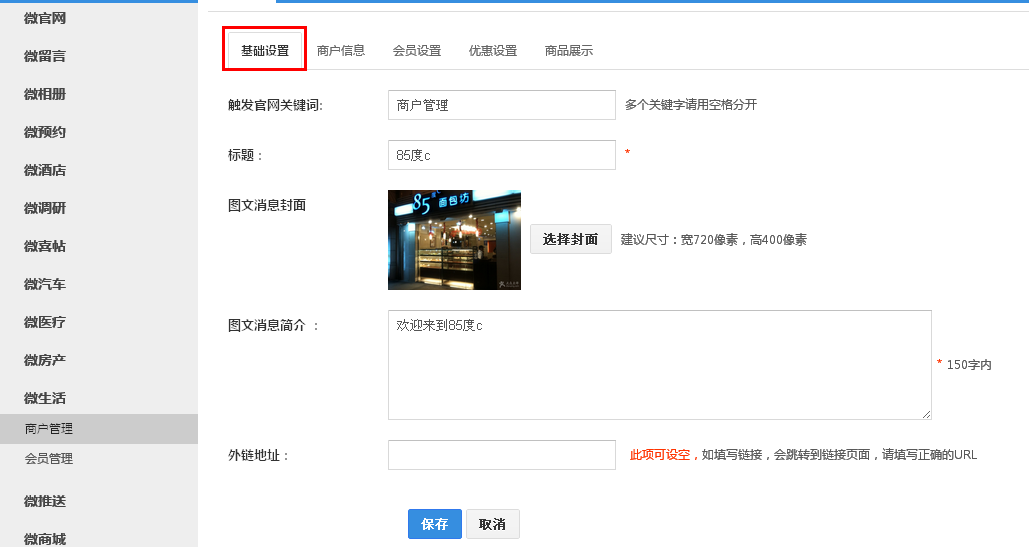
Task: Click the 85度 bakery cover thumbnail
Action: [454, 240]
